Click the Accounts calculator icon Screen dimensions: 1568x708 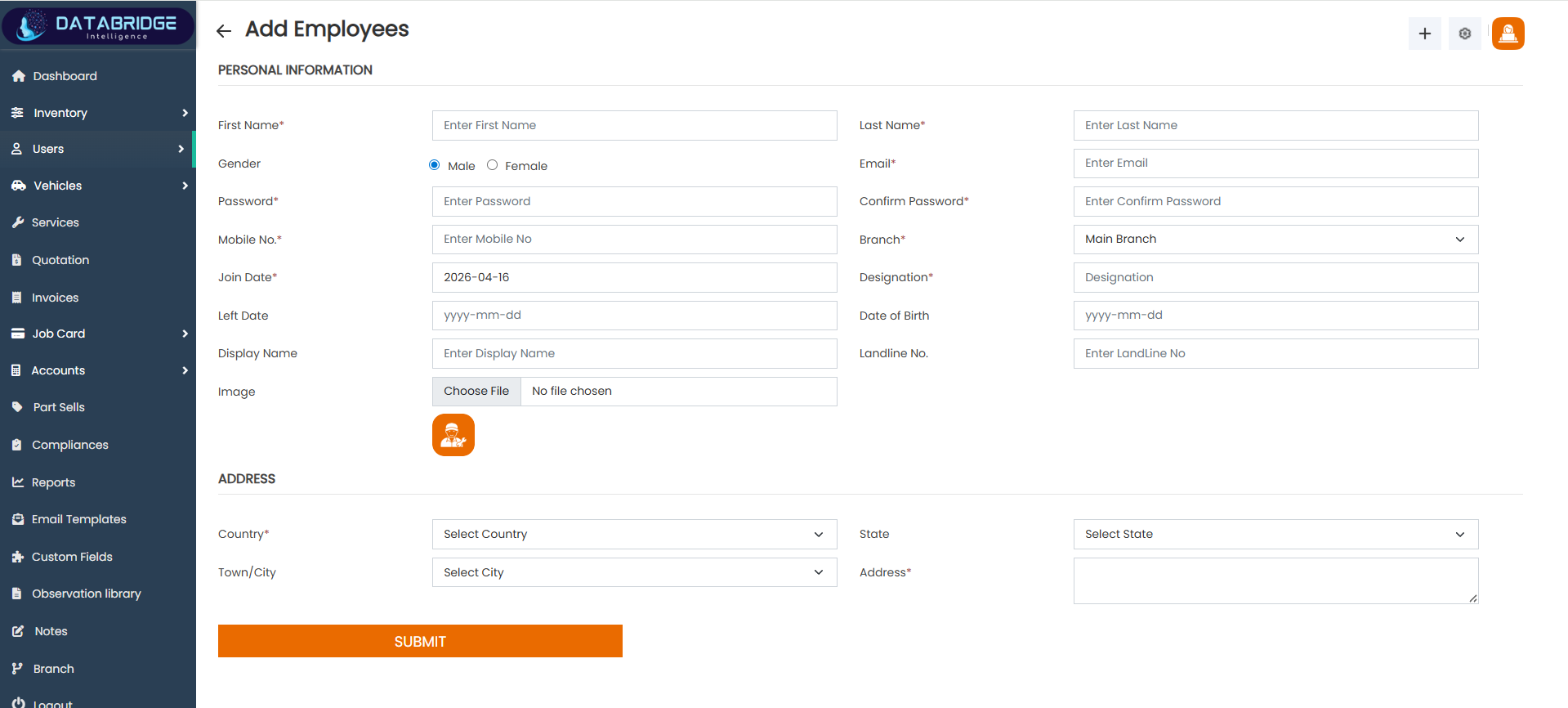[16, 370]
